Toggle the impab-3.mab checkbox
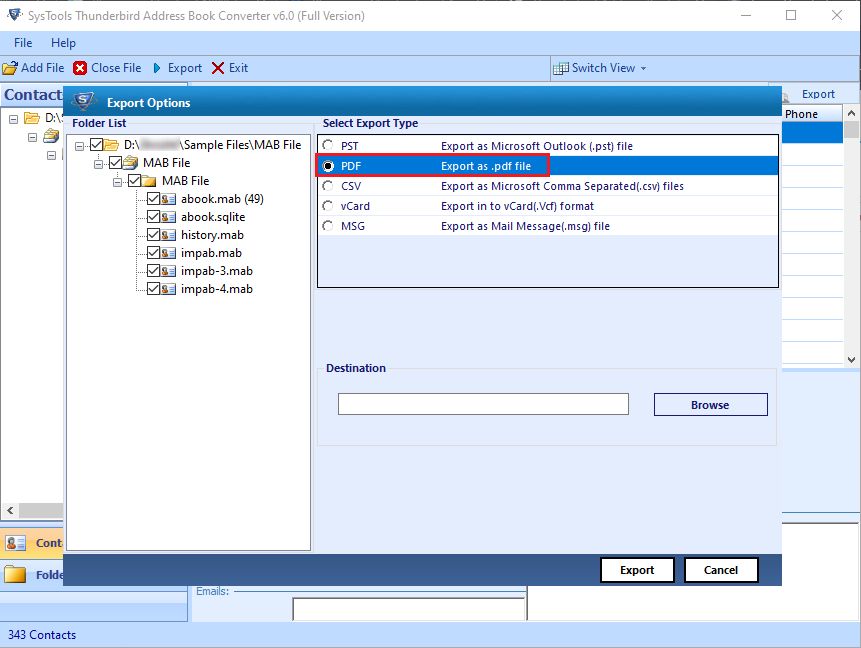 (153, 271)
